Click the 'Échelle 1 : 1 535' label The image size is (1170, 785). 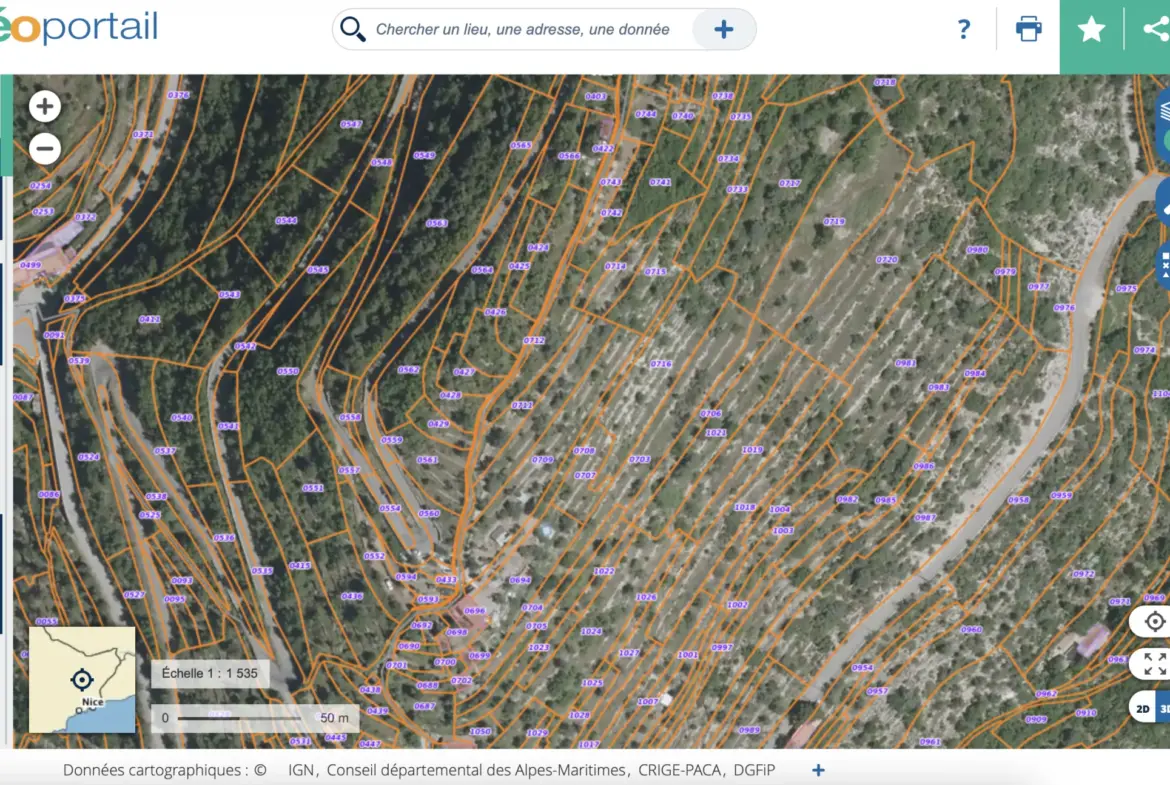click(210, 673)
